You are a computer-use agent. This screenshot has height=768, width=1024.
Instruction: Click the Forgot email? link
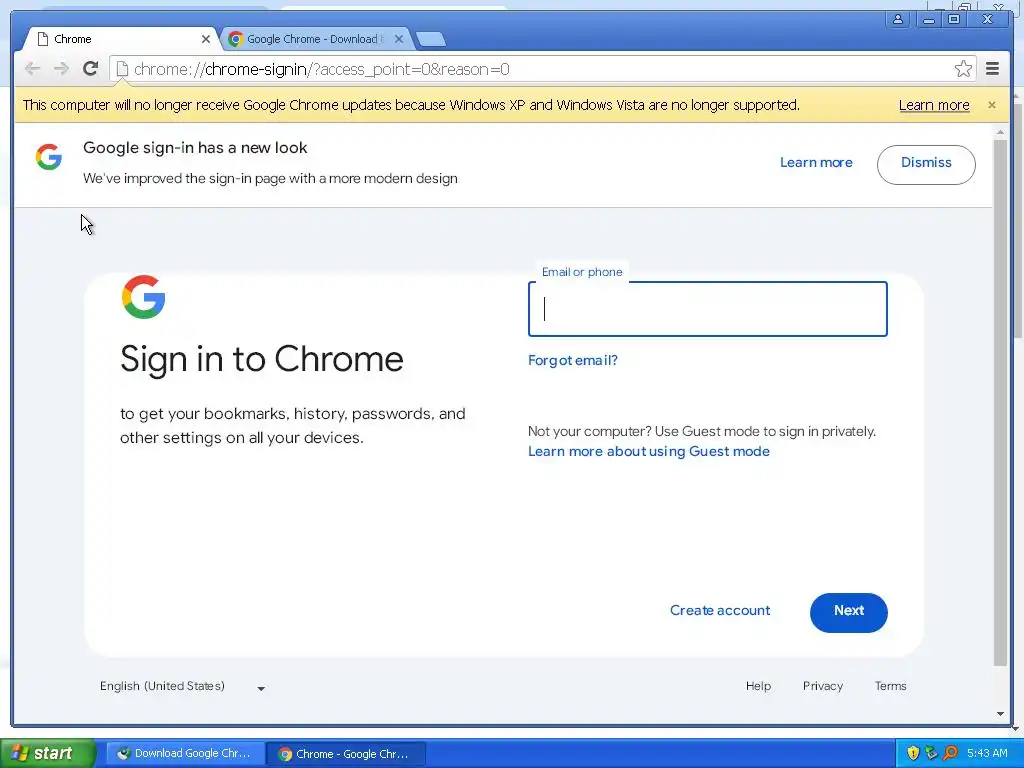(x=573, y=360)
